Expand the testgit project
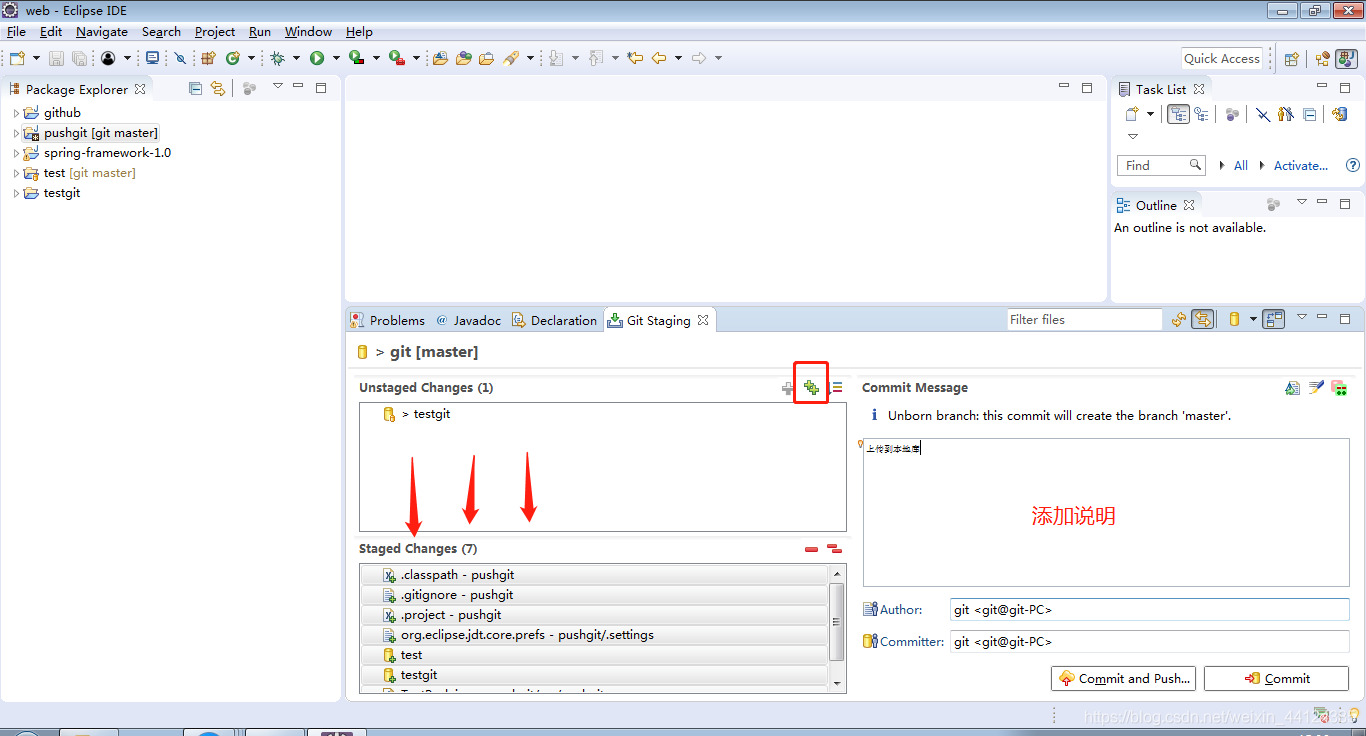 (x=16, y=193)
